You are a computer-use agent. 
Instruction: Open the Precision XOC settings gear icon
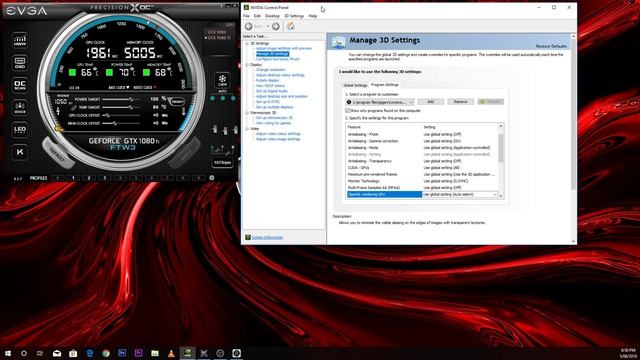pos(211,178)
